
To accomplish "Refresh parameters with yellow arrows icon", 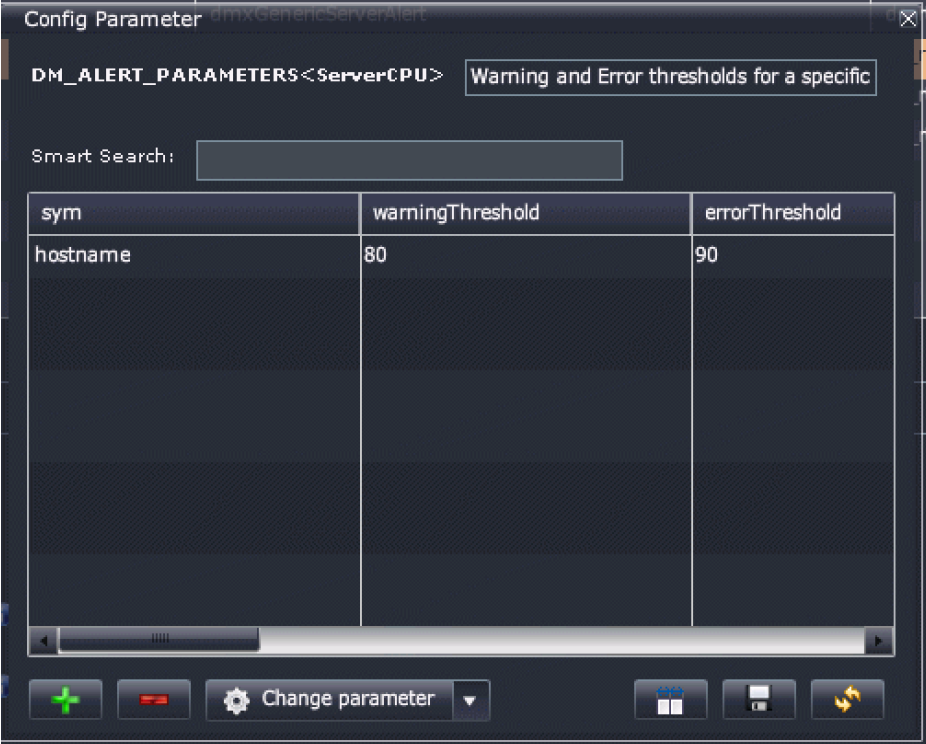I will click(x=847, y=700).
